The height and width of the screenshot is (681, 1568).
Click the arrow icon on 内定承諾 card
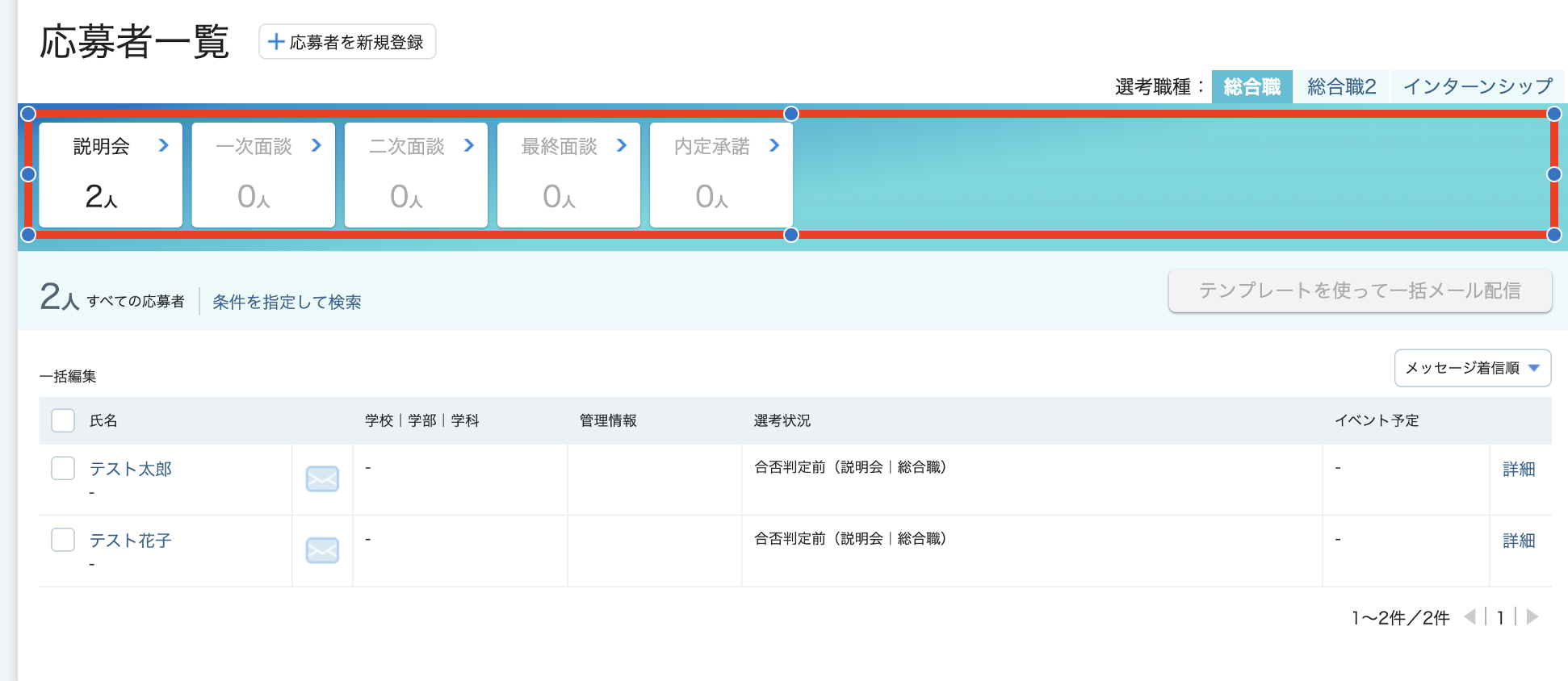[x=774, y=145]
